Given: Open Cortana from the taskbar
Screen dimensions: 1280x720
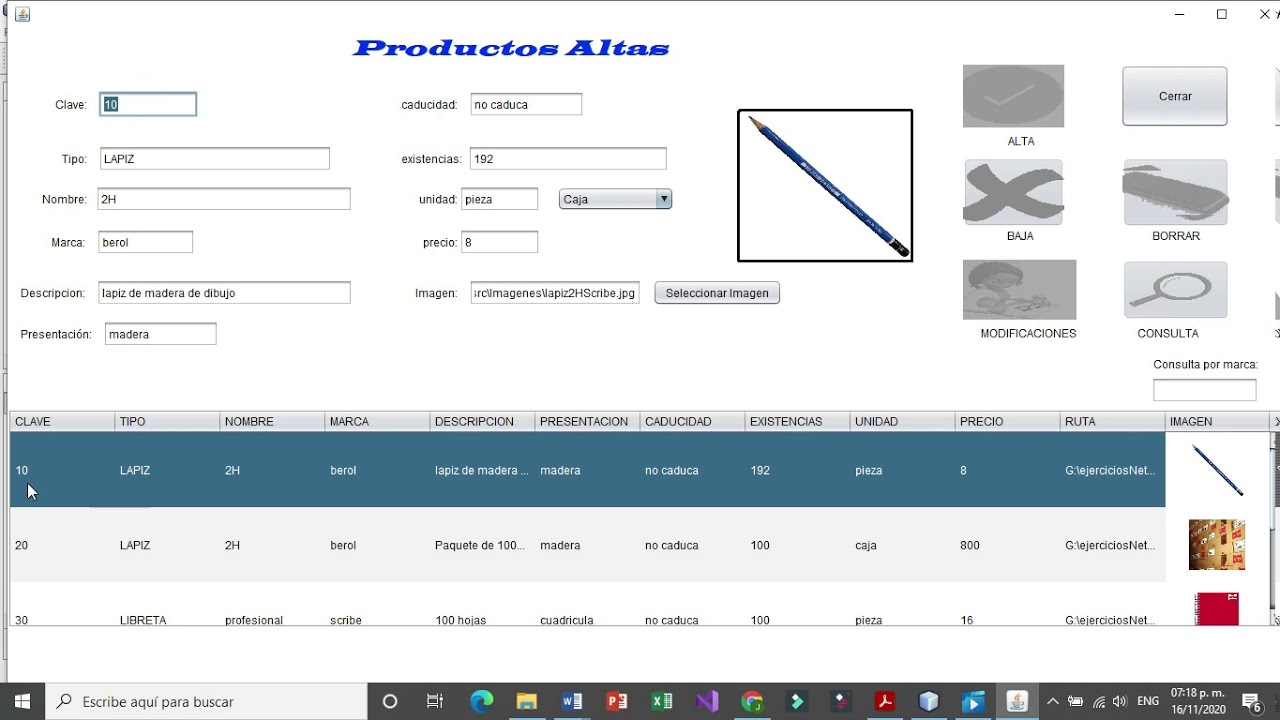Looking at the screenshot, I should 390,702.
